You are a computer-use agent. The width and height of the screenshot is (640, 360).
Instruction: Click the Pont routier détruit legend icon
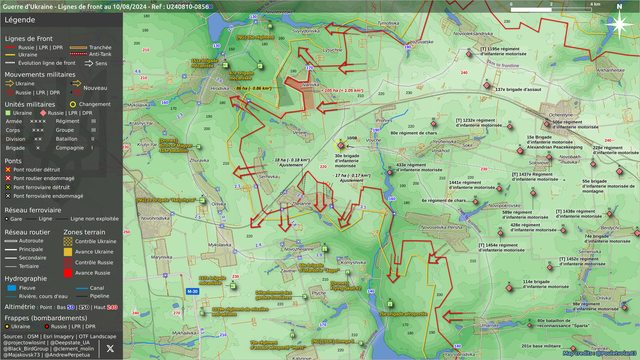tap(8, 169)
